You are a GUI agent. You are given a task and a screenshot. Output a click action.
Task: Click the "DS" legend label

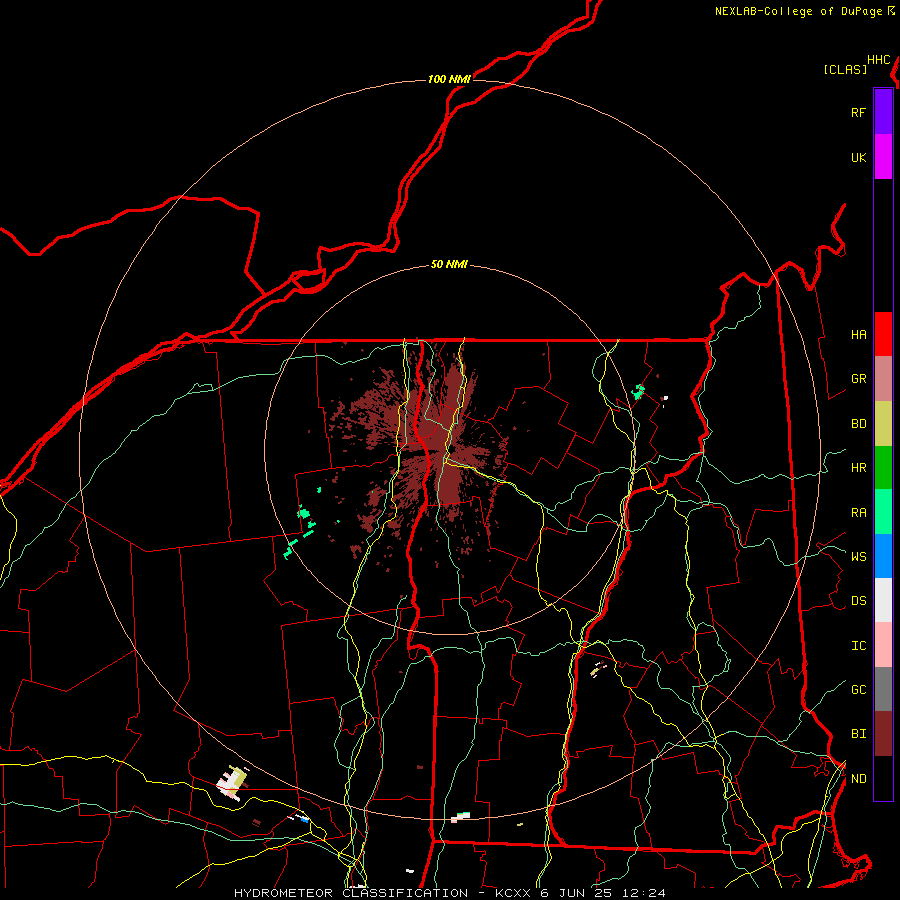tap(858, 600)
